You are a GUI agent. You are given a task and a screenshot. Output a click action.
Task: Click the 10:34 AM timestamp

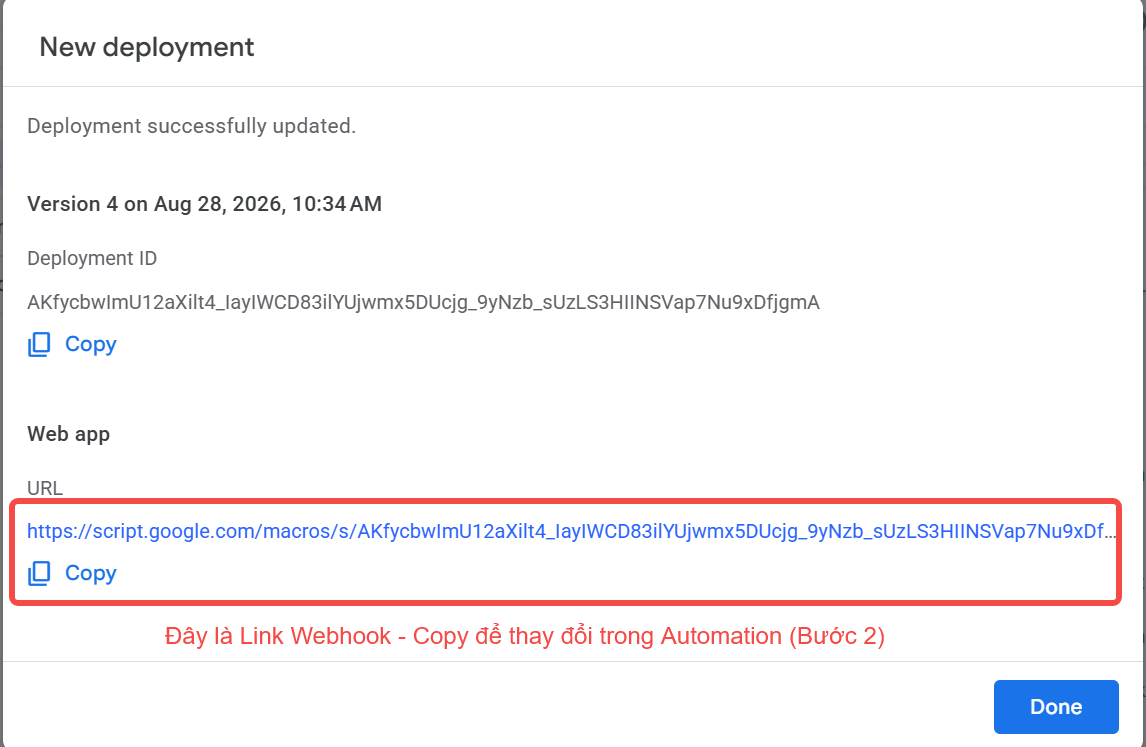pos(337,204)
